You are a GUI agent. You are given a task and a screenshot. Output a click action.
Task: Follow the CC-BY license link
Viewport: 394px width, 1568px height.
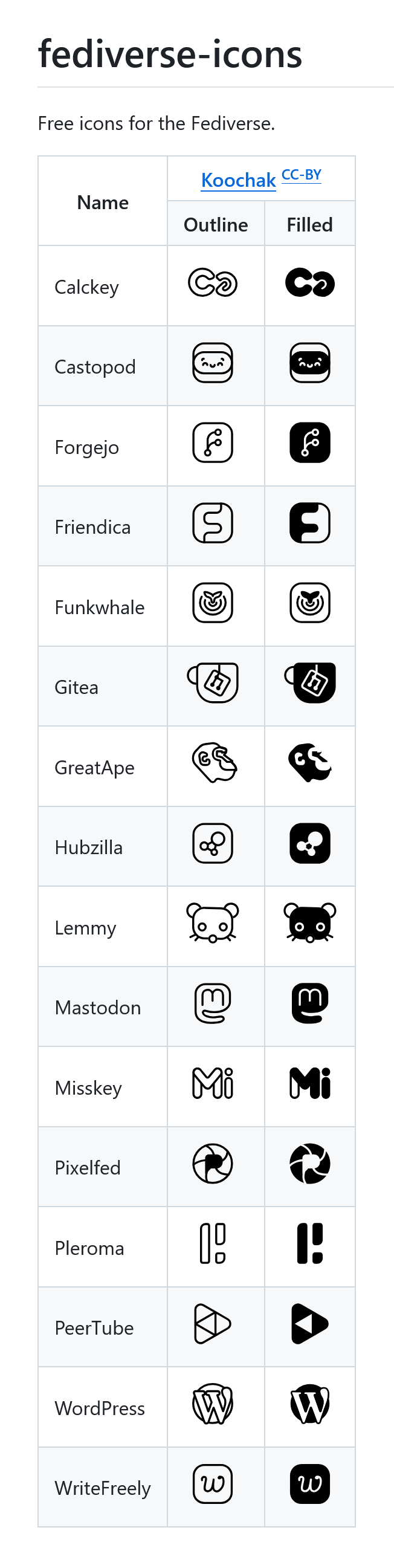(x=302, y=175)
